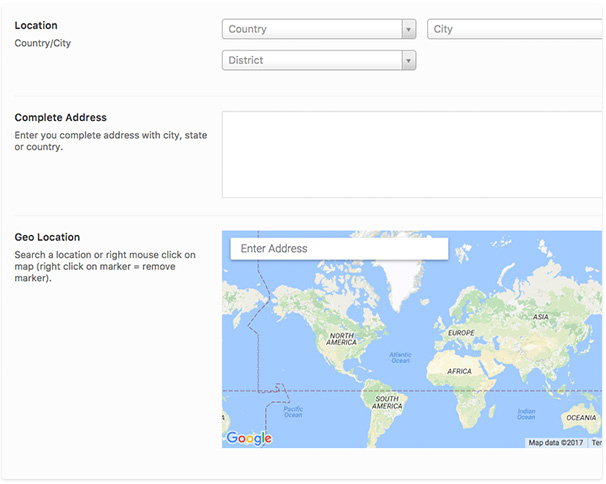606x484 pixels.
Task: Select Oceania on the map
Action: [x=581, y=418]
